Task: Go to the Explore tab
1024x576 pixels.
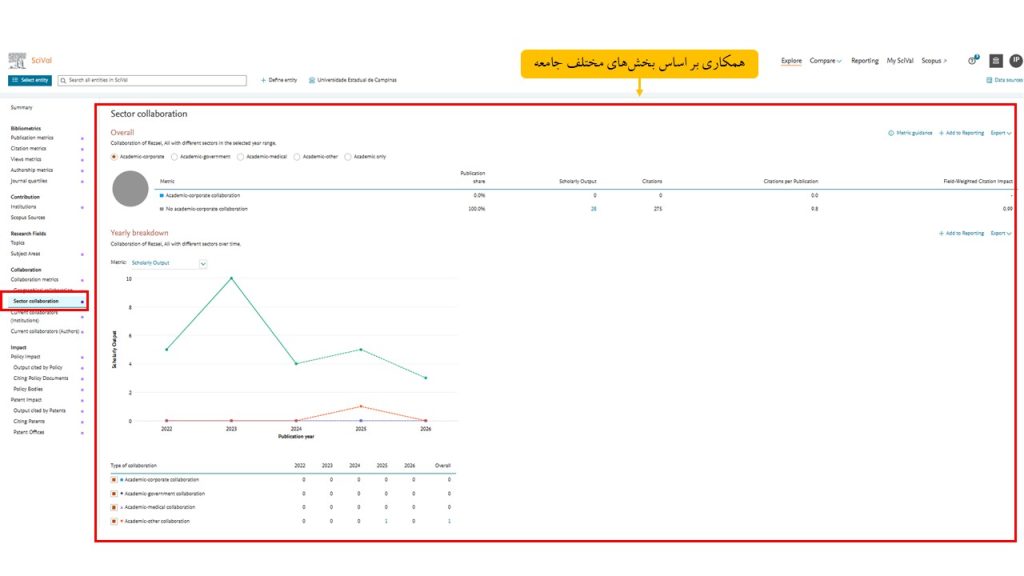Action: pos(791,61)
